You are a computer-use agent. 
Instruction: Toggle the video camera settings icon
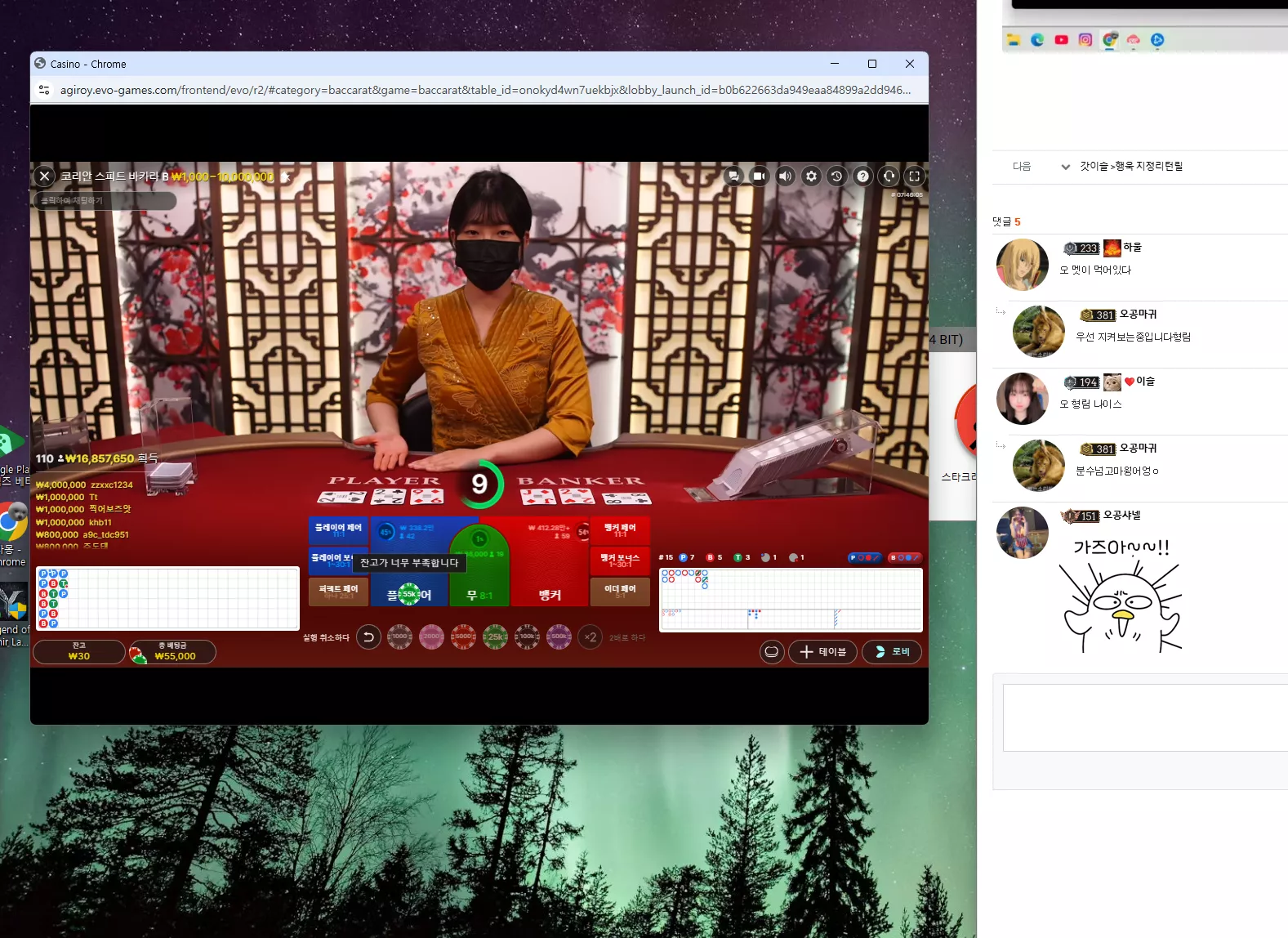pos(760,176)
